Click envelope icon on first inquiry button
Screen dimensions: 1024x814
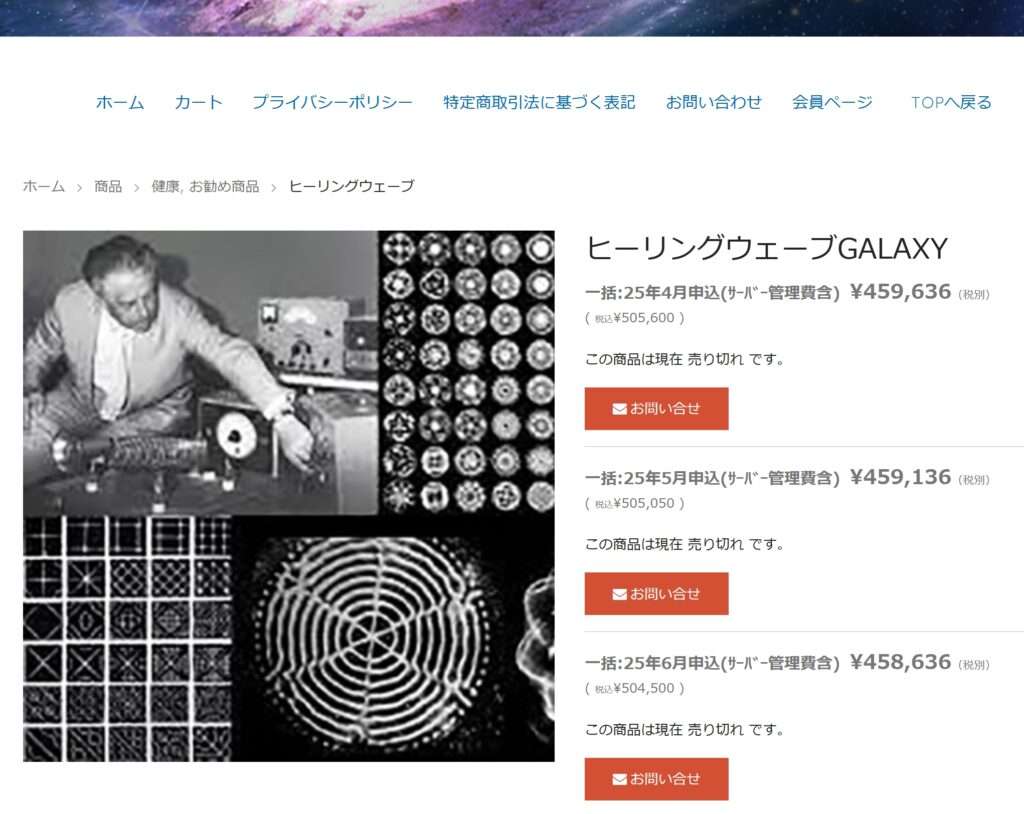point(619,409)
